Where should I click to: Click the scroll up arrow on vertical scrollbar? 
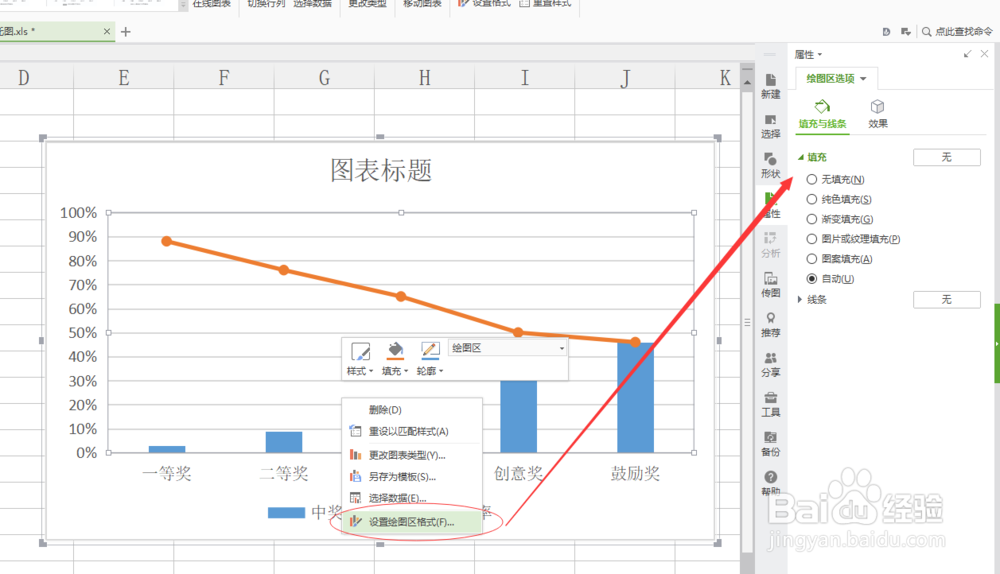747,82
